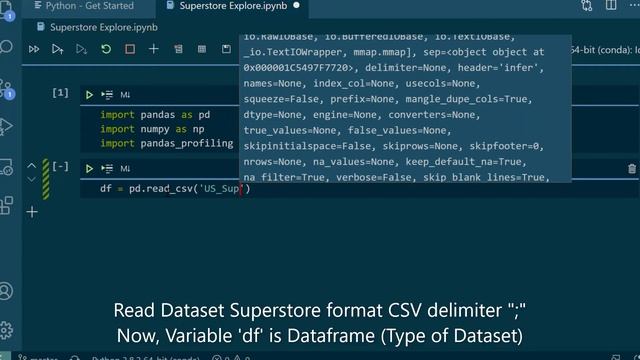Open the Extensions view
640x360 pixels.
tap(6, 205)
